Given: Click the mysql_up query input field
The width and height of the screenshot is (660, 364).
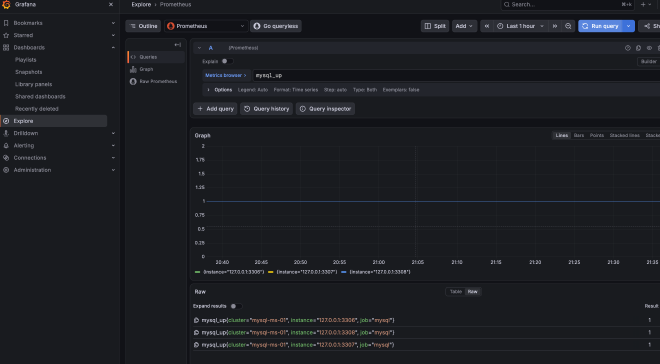Looking at the screenshot, I should [456, 75].
